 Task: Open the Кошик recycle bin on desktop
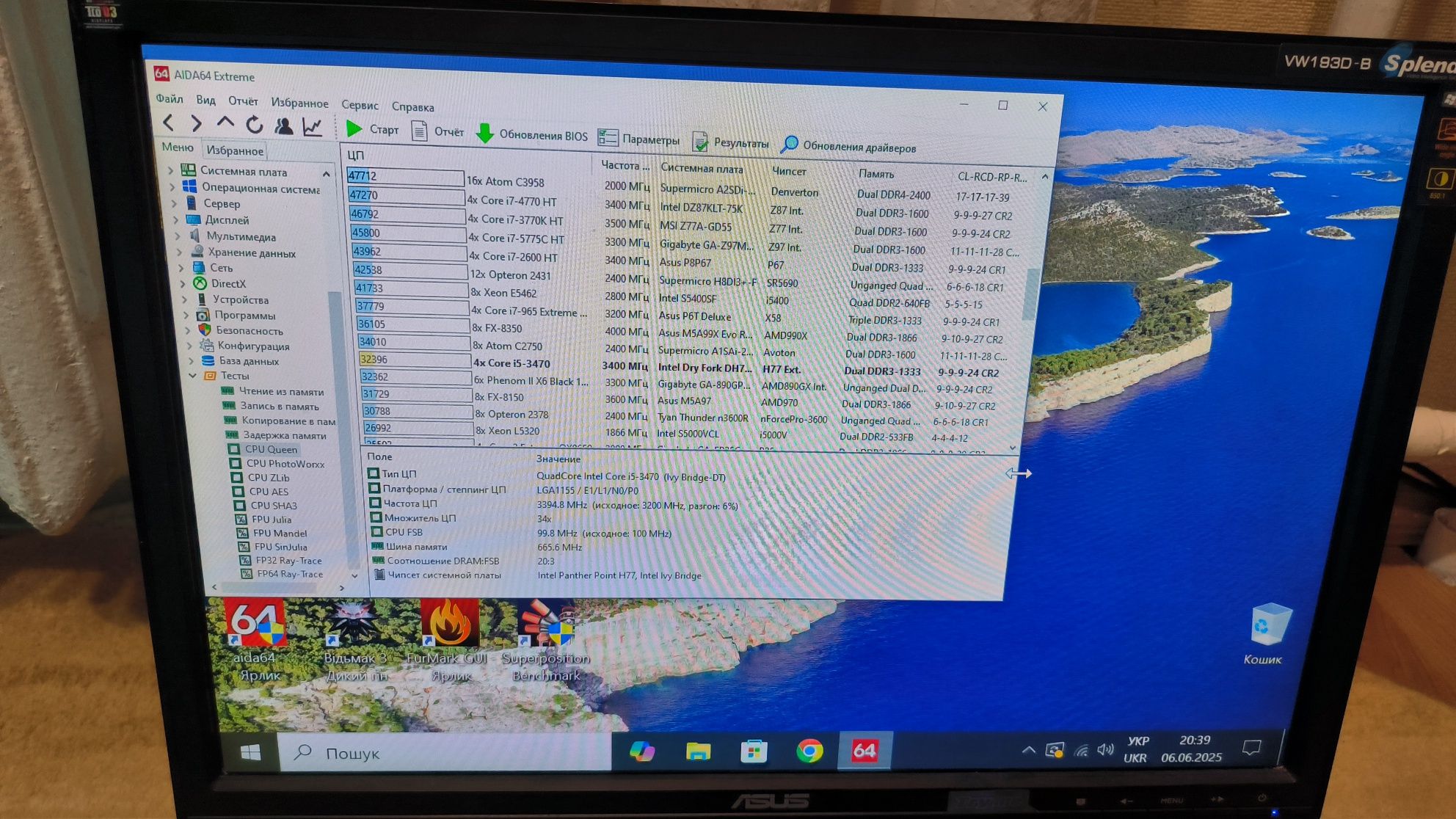1268,634
